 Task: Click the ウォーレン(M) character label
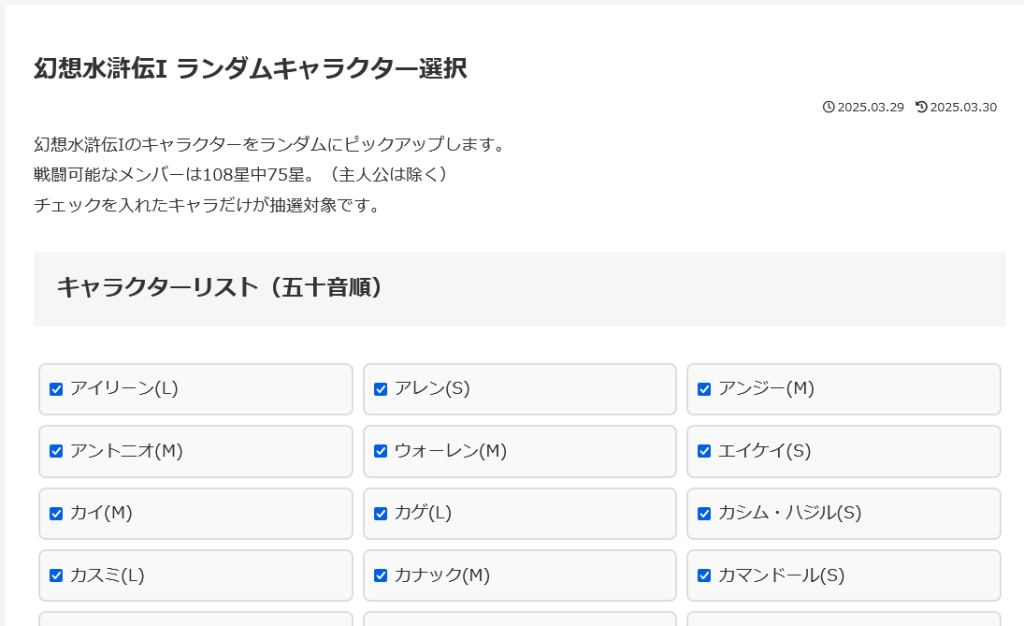450,451
